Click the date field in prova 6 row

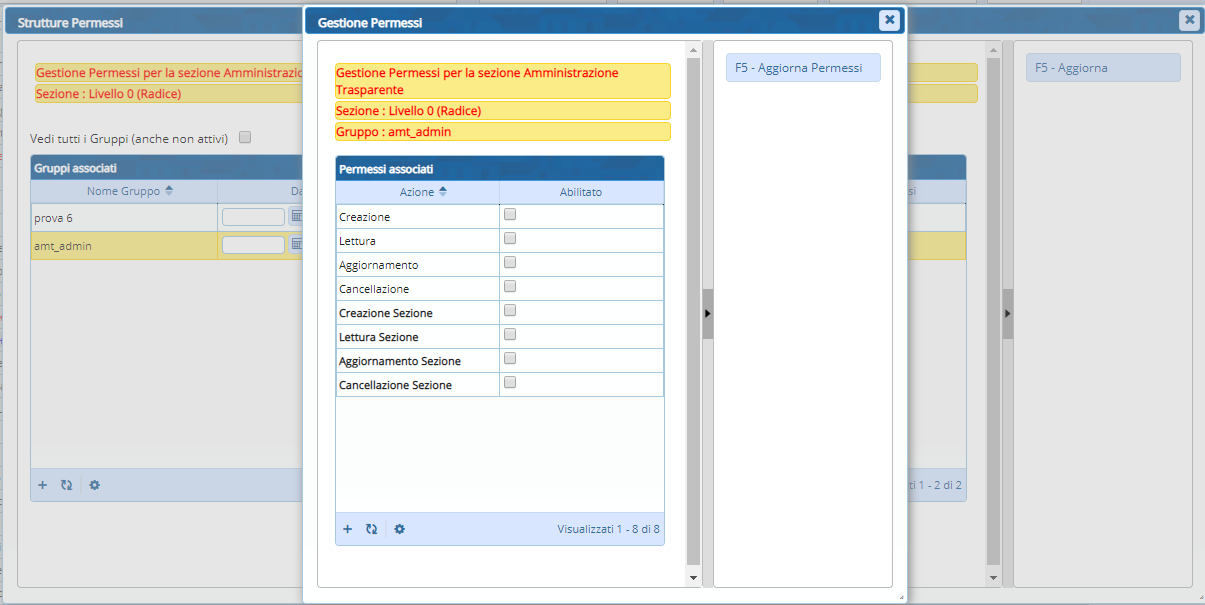coord(253,217)
